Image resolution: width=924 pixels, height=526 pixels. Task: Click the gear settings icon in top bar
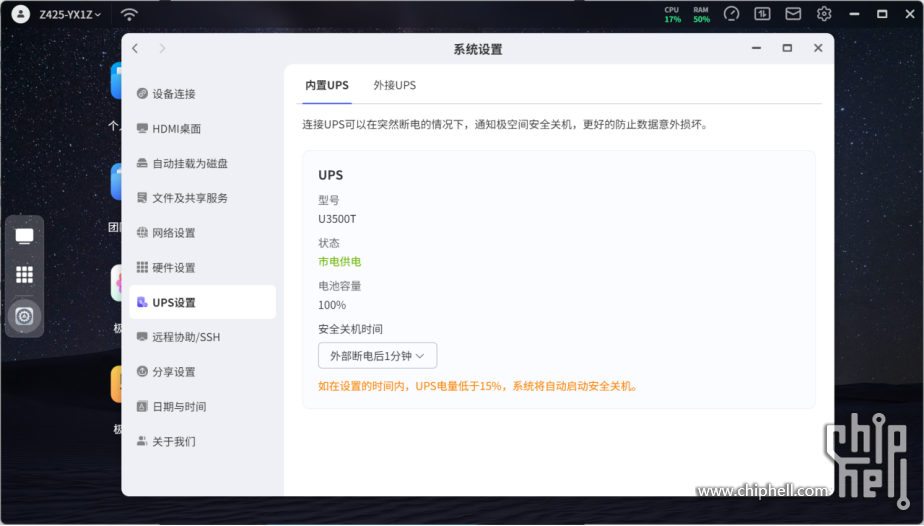point(824,14)
